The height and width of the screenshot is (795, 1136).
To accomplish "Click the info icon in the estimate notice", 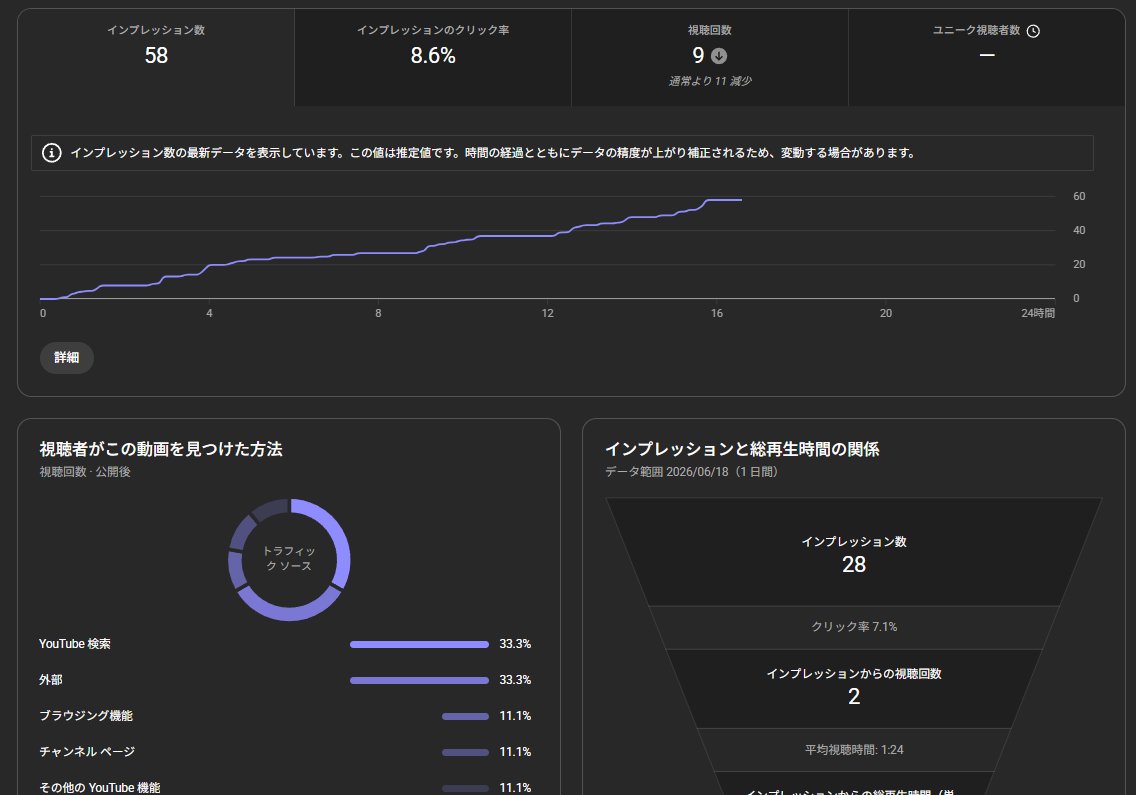I will coord(51,153).
